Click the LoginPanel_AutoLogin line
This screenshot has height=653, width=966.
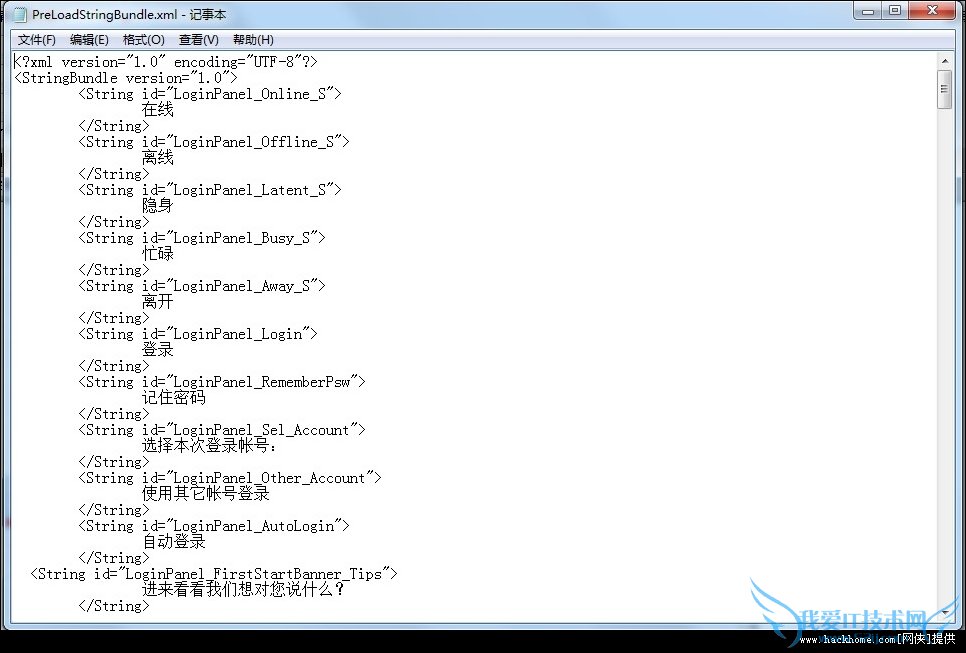pos(214,526)
